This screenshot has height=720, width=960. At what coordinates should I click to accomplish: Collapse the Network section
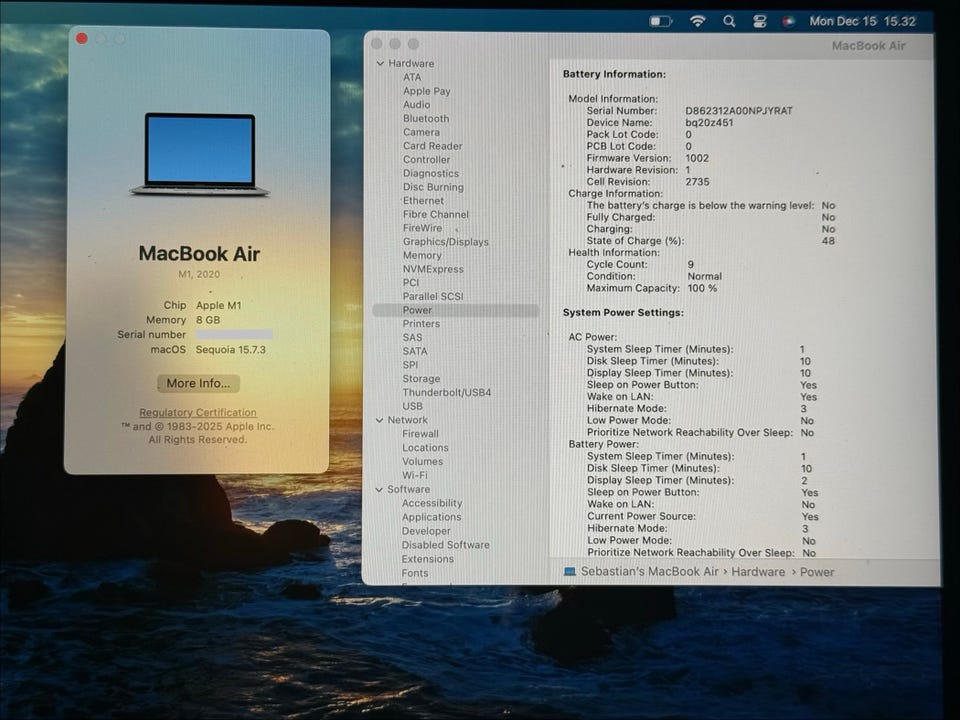[x=380, y=420]
